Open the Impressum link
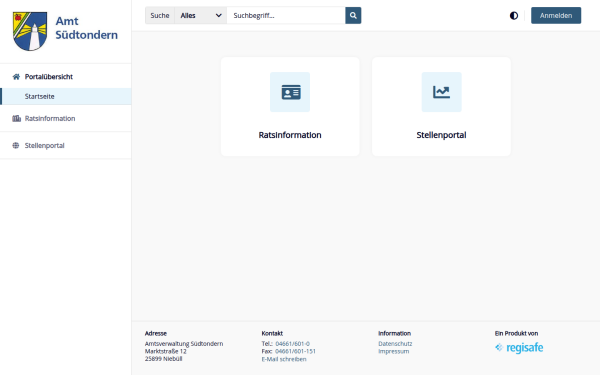 pos(394,351)
